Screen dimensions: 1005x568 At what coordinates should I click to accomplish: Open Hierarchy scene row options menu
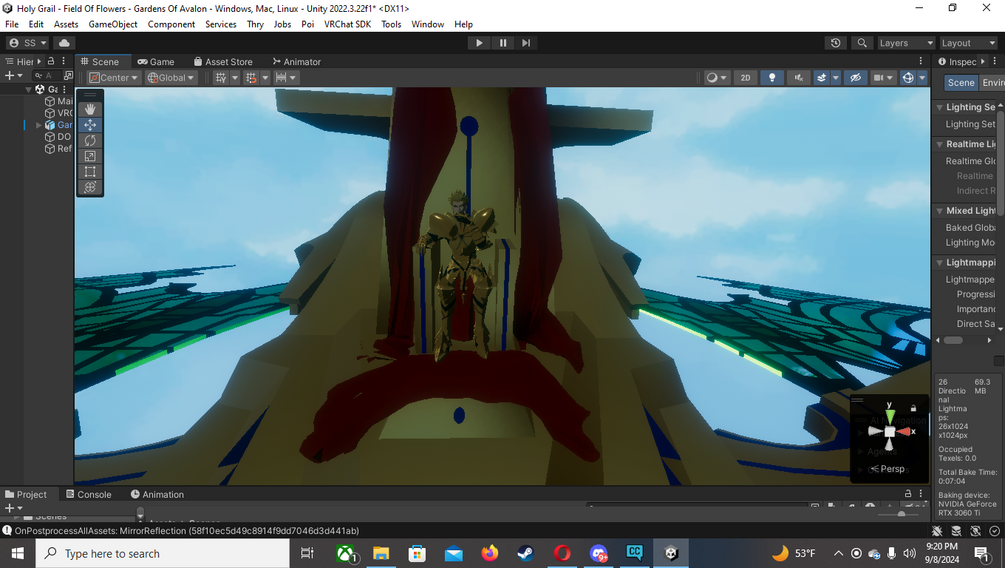tap(64, 89)
